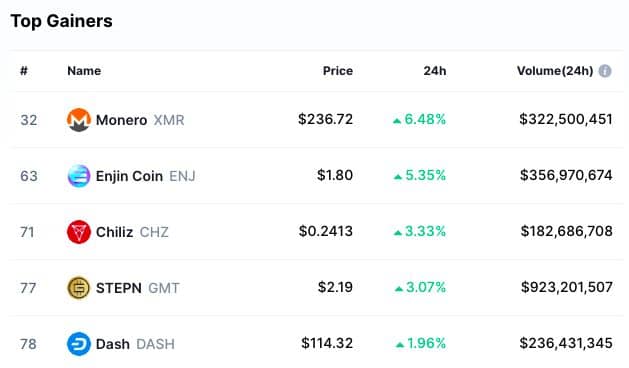
Task: Click the Top Gainers heading
Action: coord(61,21)
